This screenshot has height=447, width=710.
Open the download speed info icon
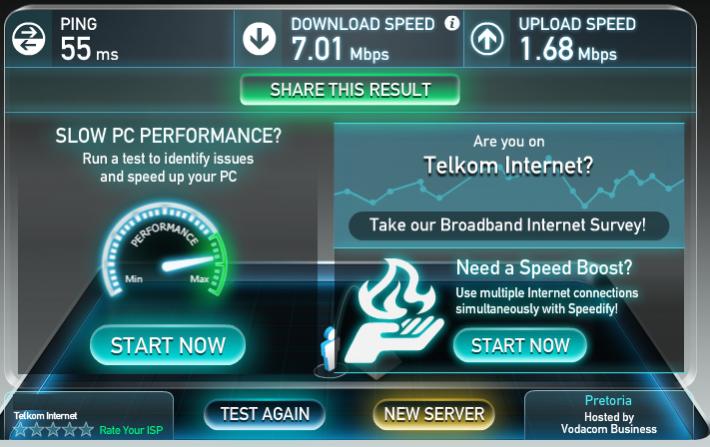click(451, 23)
